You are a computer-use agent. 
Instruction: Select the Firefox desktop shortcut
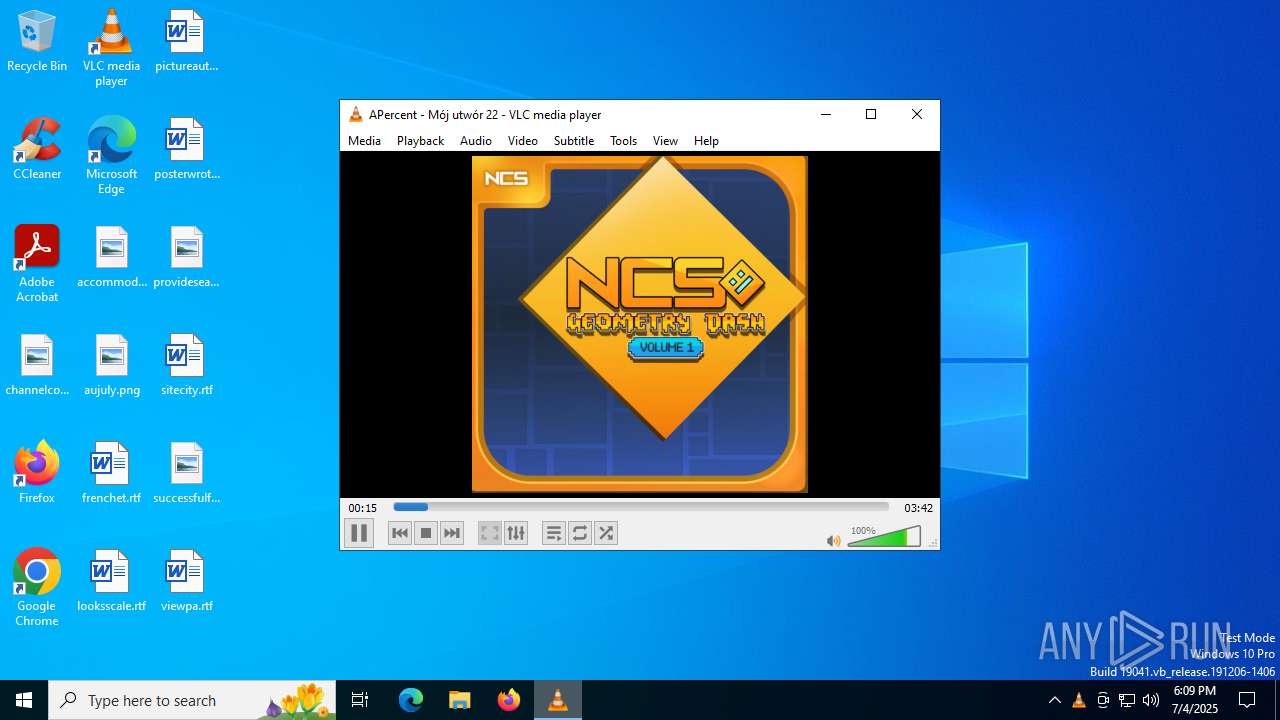pos(37,473)
